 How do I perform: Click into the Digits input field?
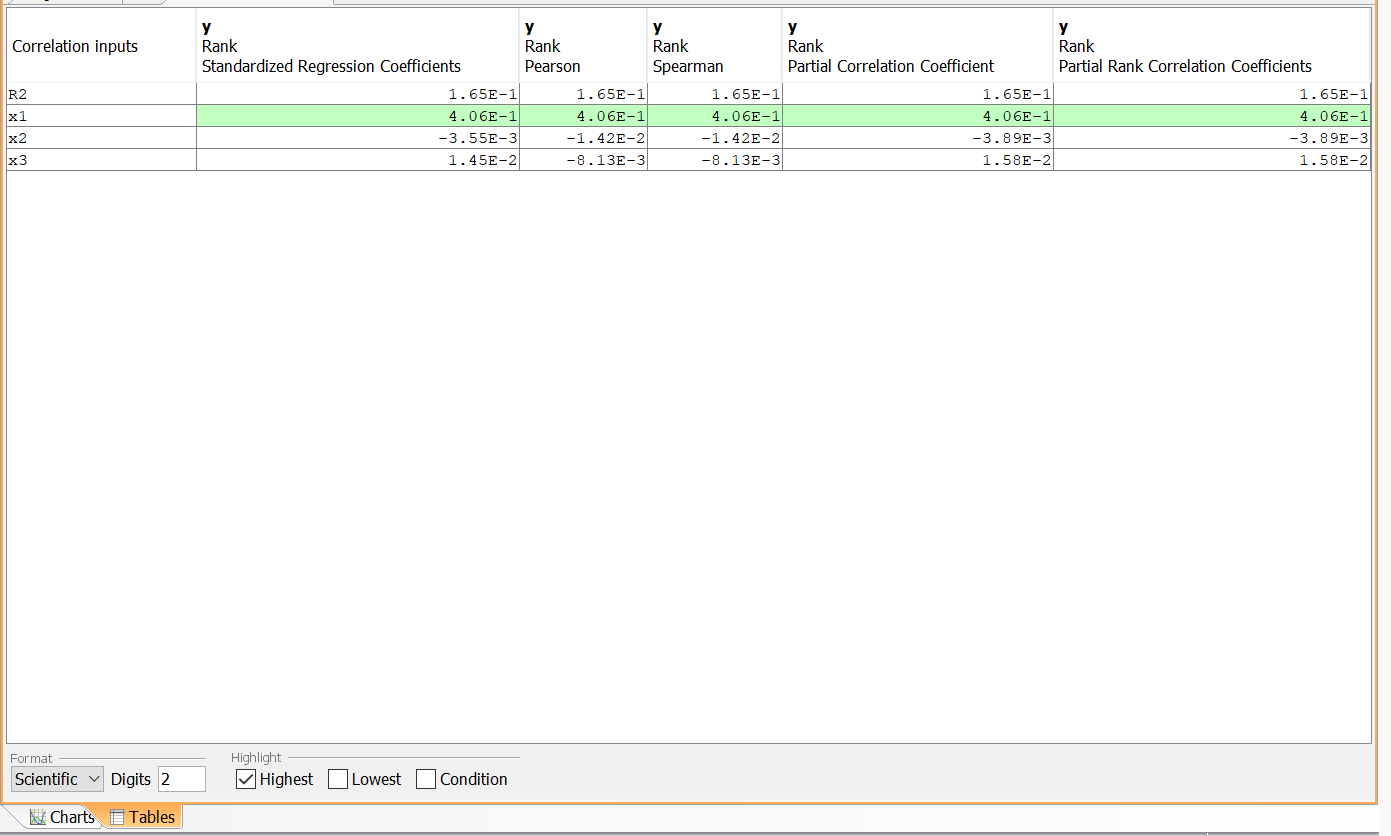(182, 779)
